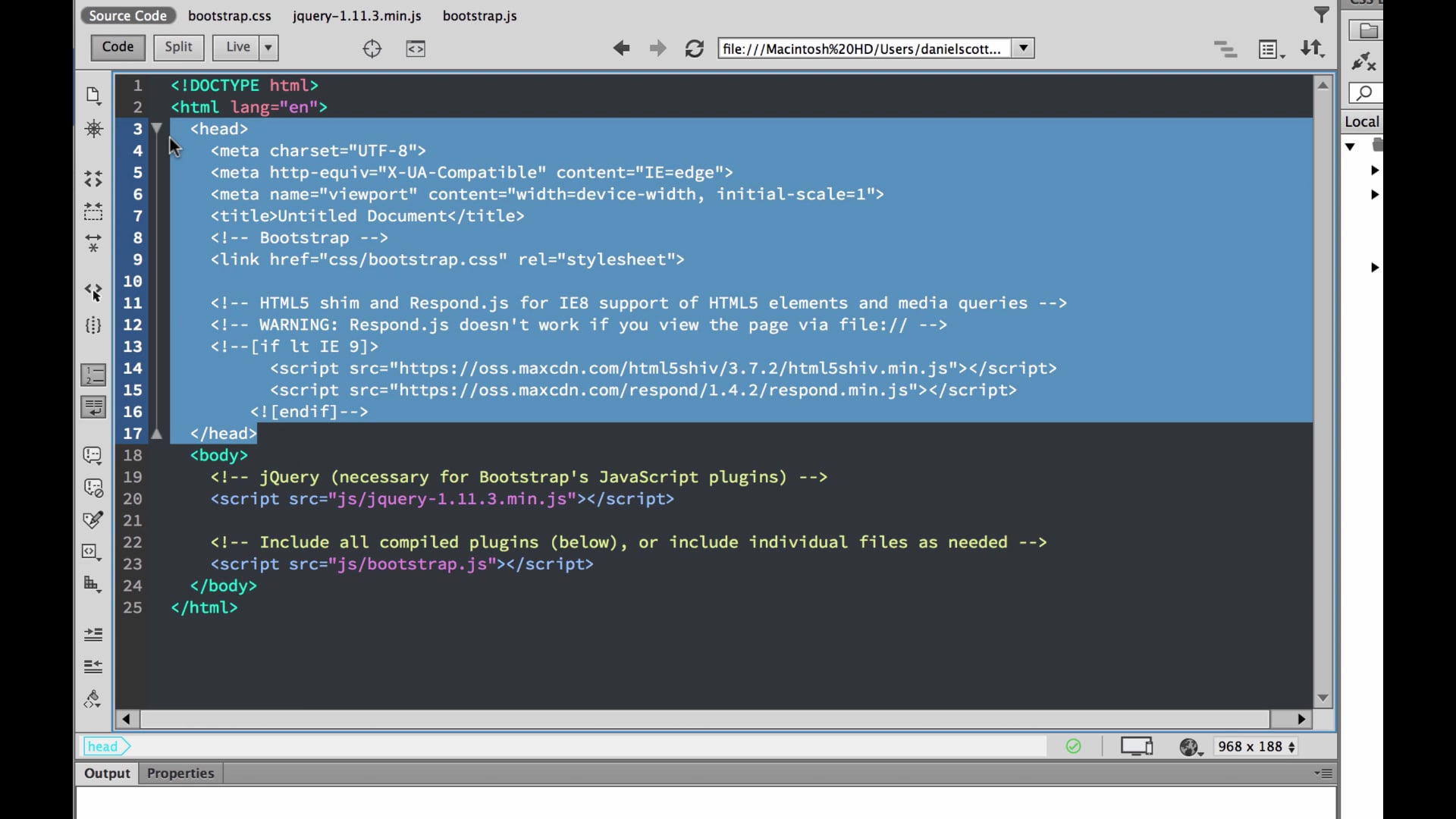Switch to Live view
The image size is (1456, 819).
(237, 47)
